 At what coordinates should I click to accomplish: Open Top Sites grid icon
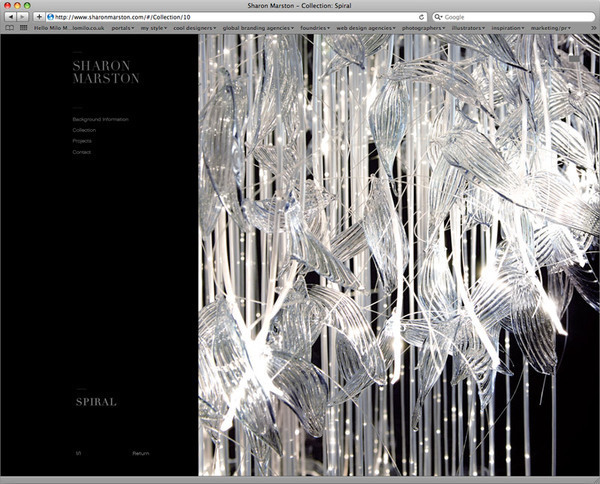tap(24, 28)
